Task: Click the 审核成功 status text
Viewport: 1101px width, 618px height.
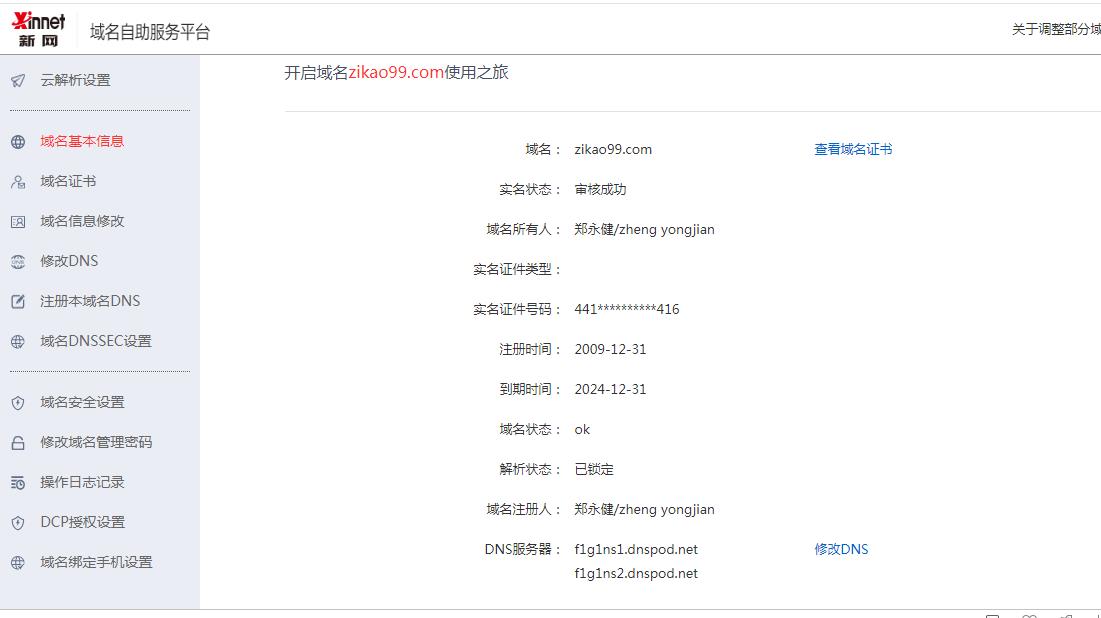Action: pos(600,189)
